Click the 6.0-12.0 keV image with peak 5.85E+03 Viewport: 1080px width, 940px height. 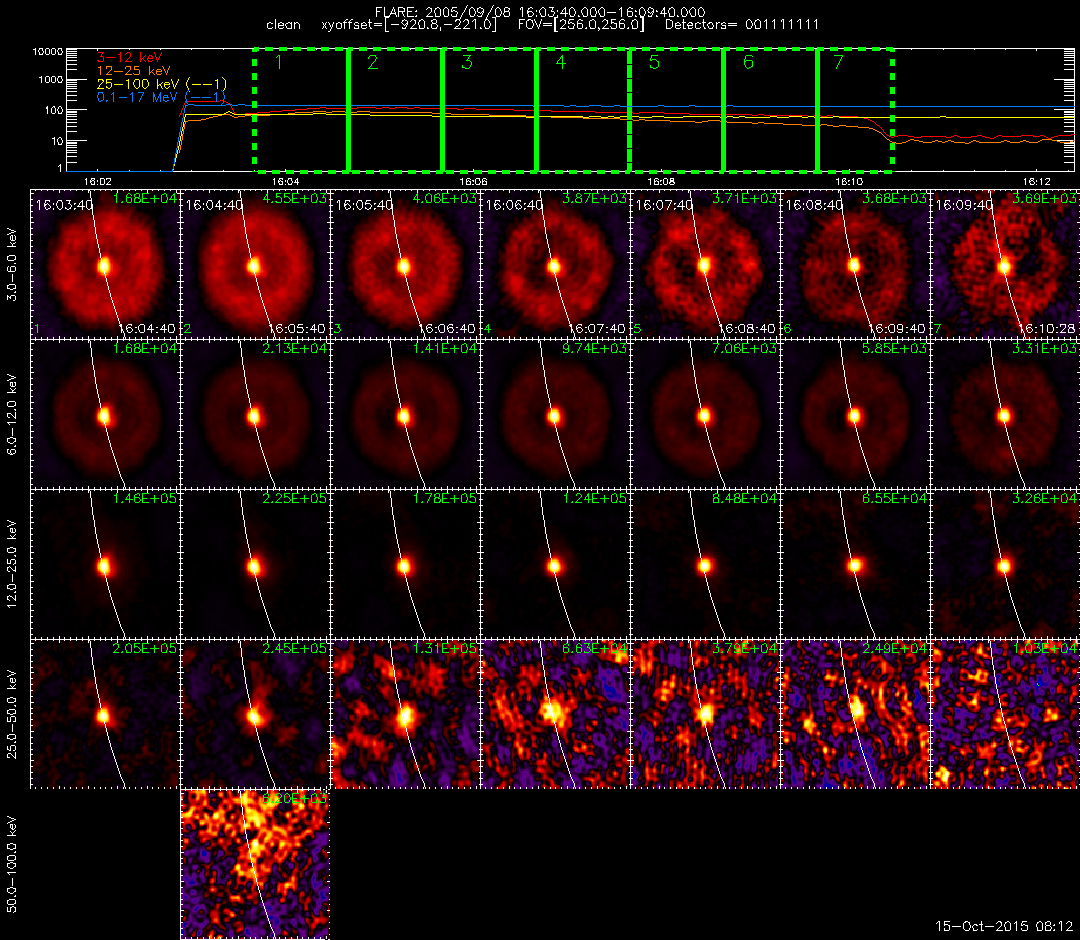(x=855, y=415)
